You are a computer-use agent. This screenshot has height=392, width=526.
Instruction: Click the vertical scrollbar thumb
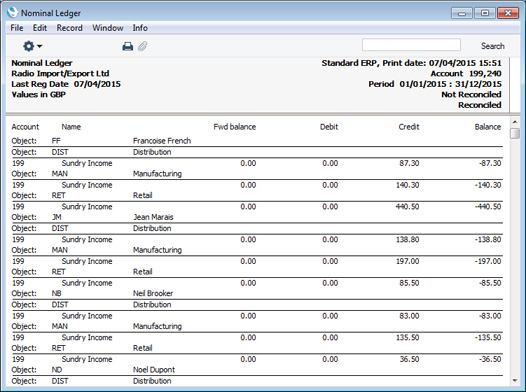coord(515,133)
